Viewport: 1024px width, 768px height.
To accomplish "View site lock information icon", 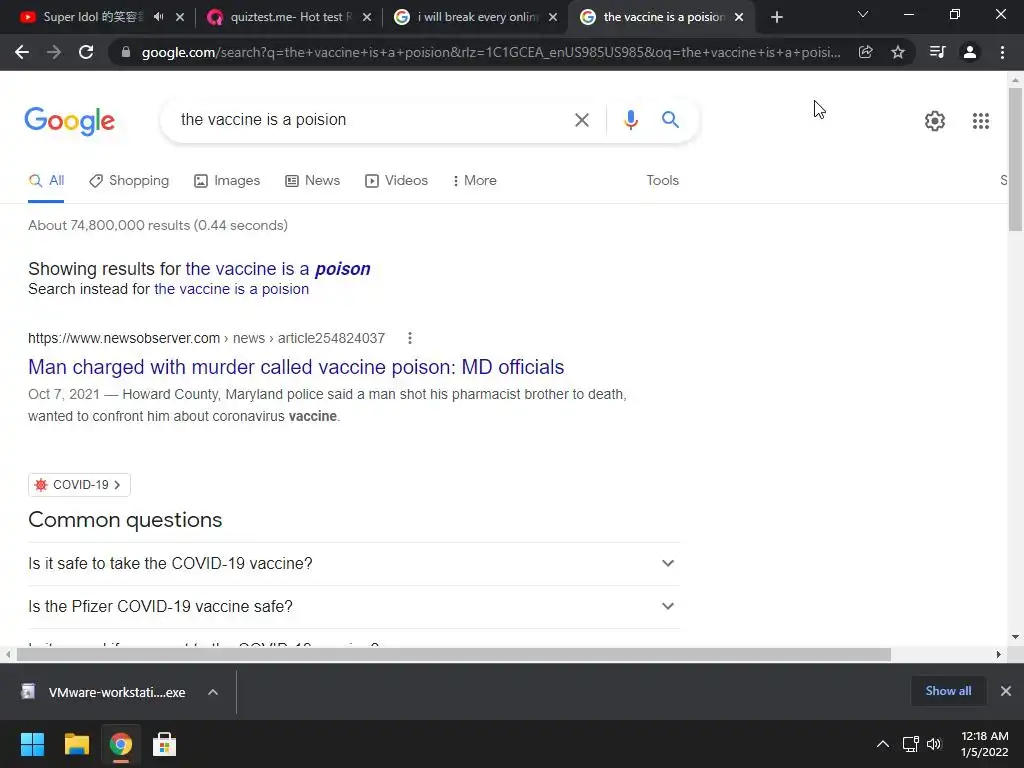I will tap(126, 52).
